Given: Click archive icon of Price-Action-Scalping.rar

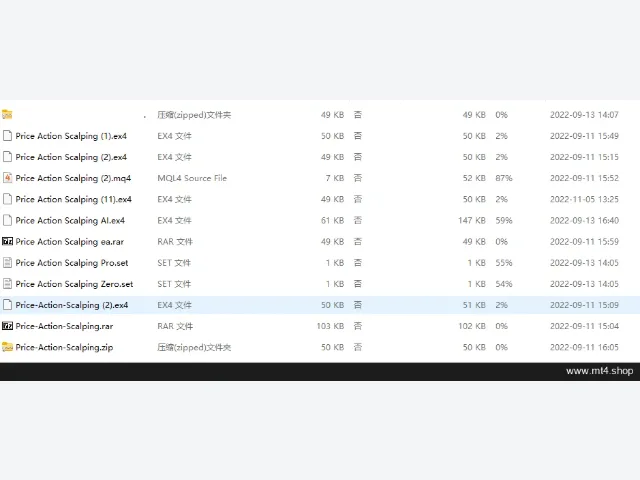Looking at the screenshot, I should coord(7,326).
